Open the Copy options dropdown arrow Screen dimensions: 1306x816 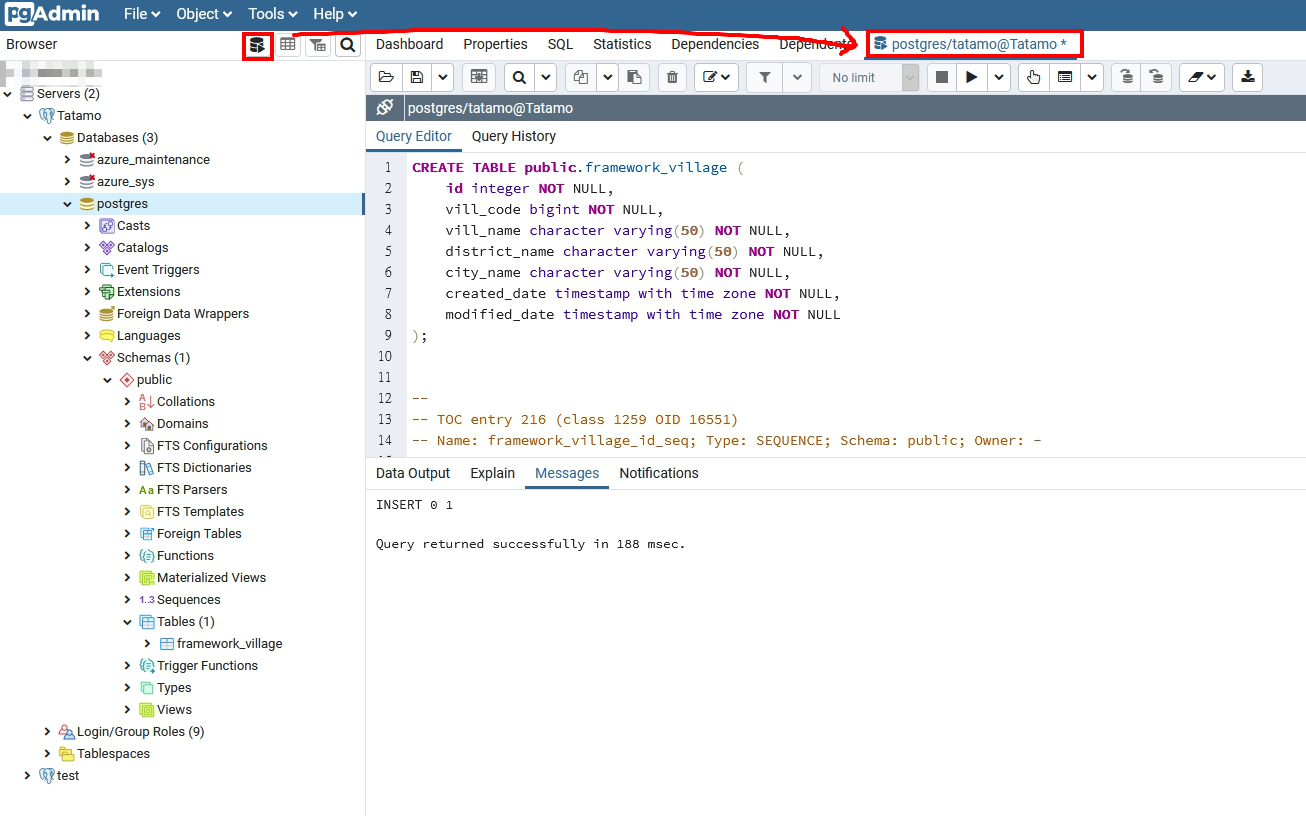click(607, 77)
